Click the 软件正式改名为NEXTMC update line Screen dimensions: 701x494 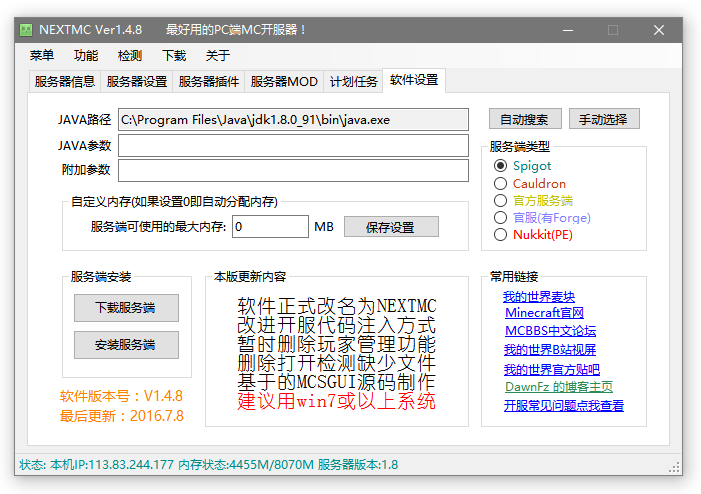[x=337, y=306]
